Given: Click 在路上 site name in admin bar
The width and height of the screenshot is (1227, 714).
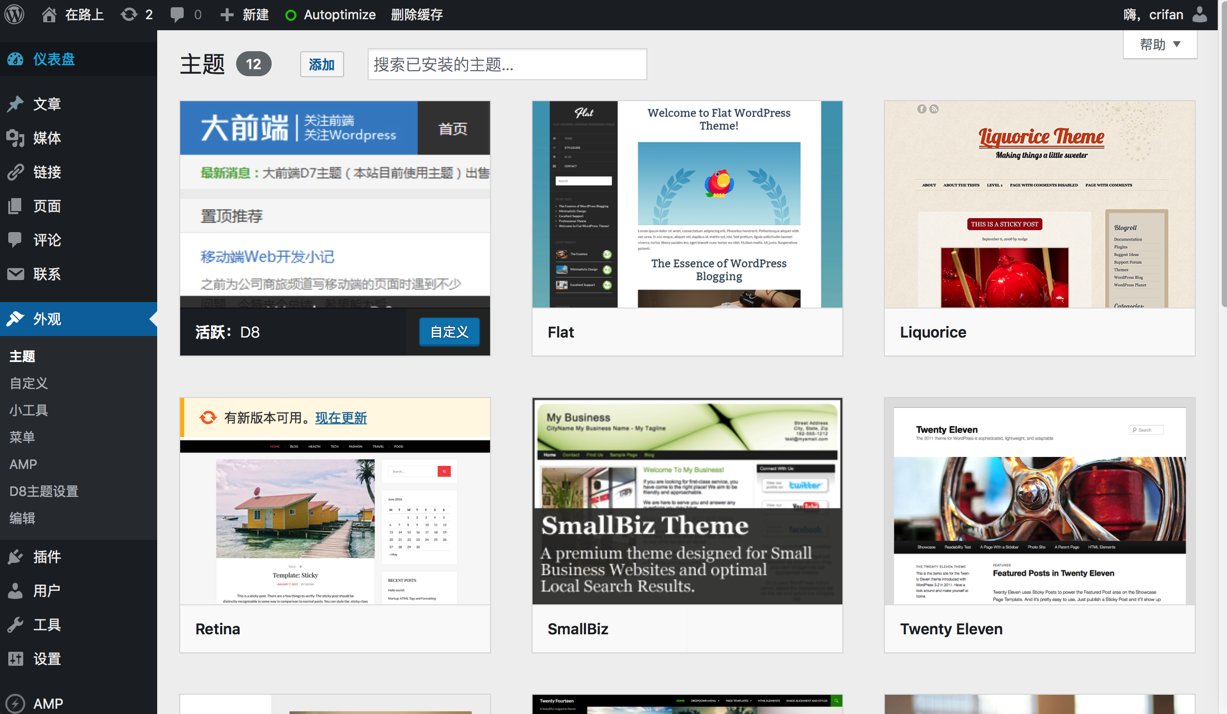Looking at the screenshot, I should coord(85,15).
